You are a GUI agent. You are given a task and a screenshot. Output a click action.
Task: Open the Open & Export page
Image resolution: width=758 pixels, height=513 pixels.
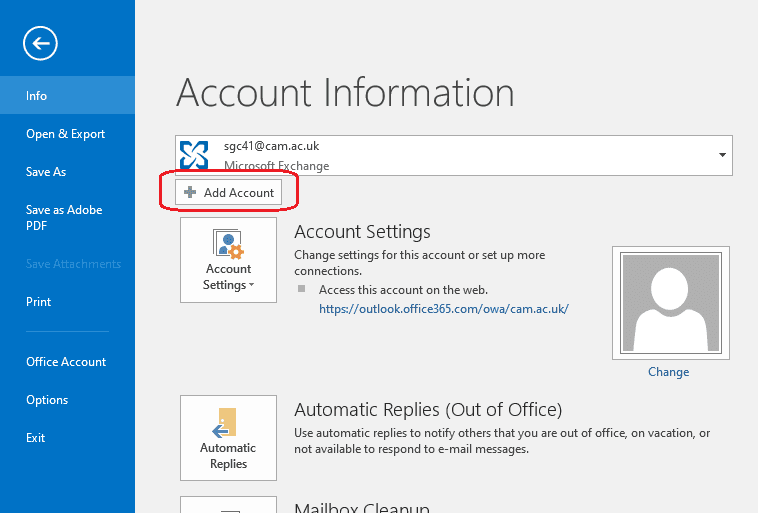65,134
